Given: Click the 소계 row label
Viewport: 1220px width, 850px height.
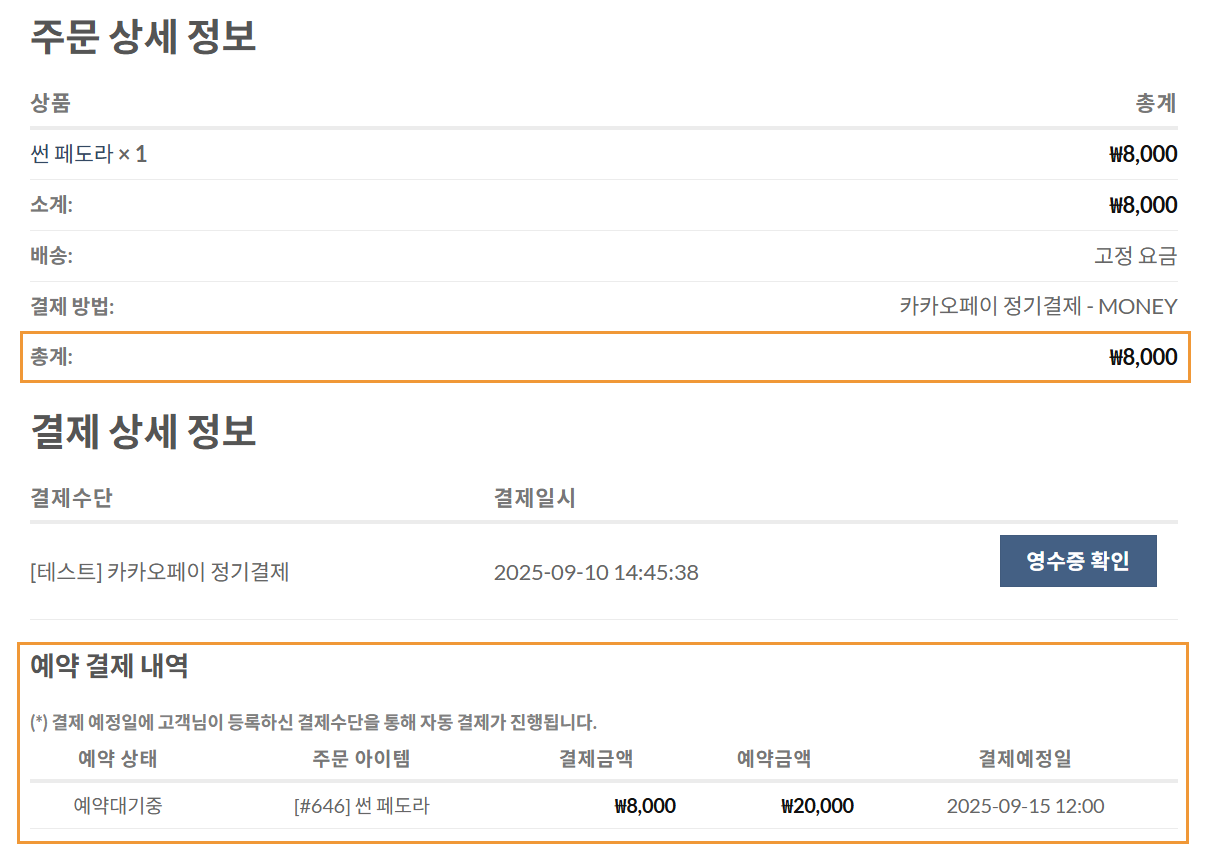Looking at the screenshot, I should (52, 205).
